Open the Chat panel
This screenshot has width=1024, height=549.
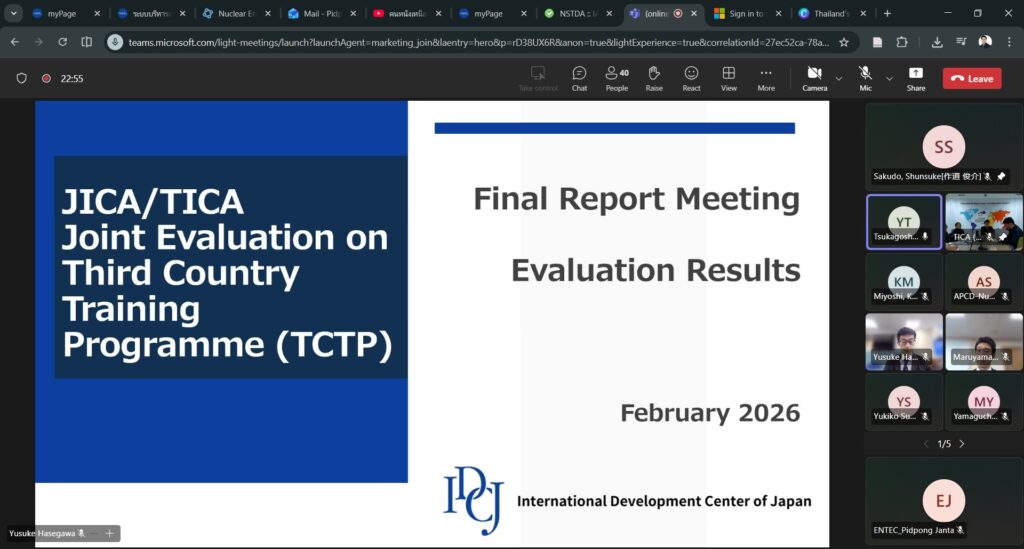(x=579, y=78)
